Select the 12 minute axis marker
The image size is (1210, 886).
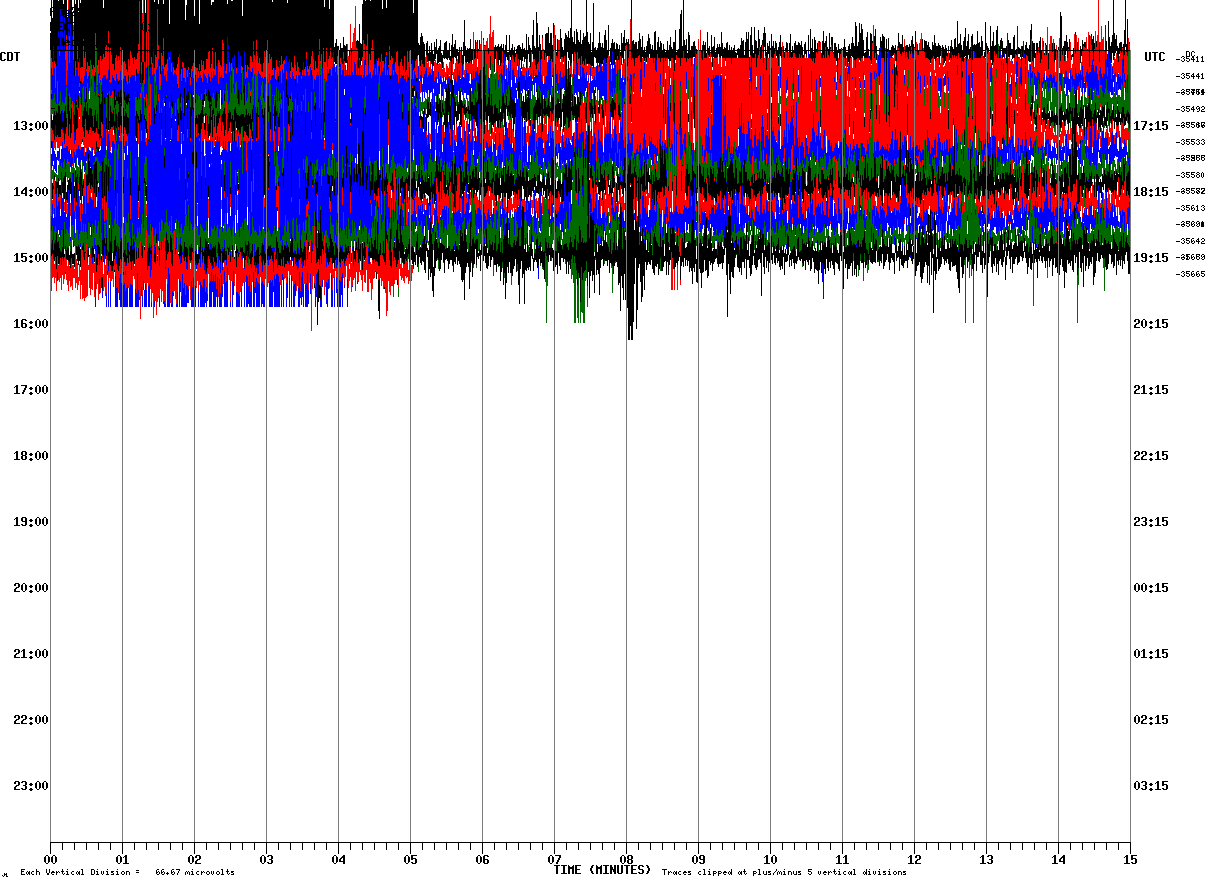point(914,860)
